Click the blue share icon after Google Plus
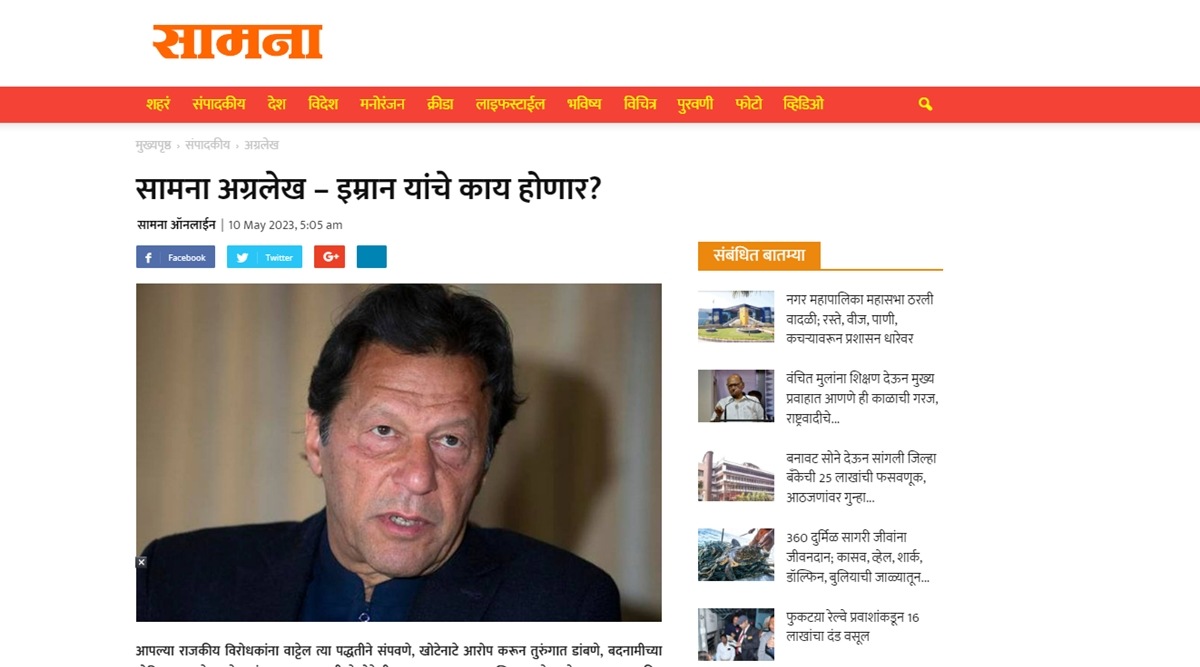 click(371, 257)
